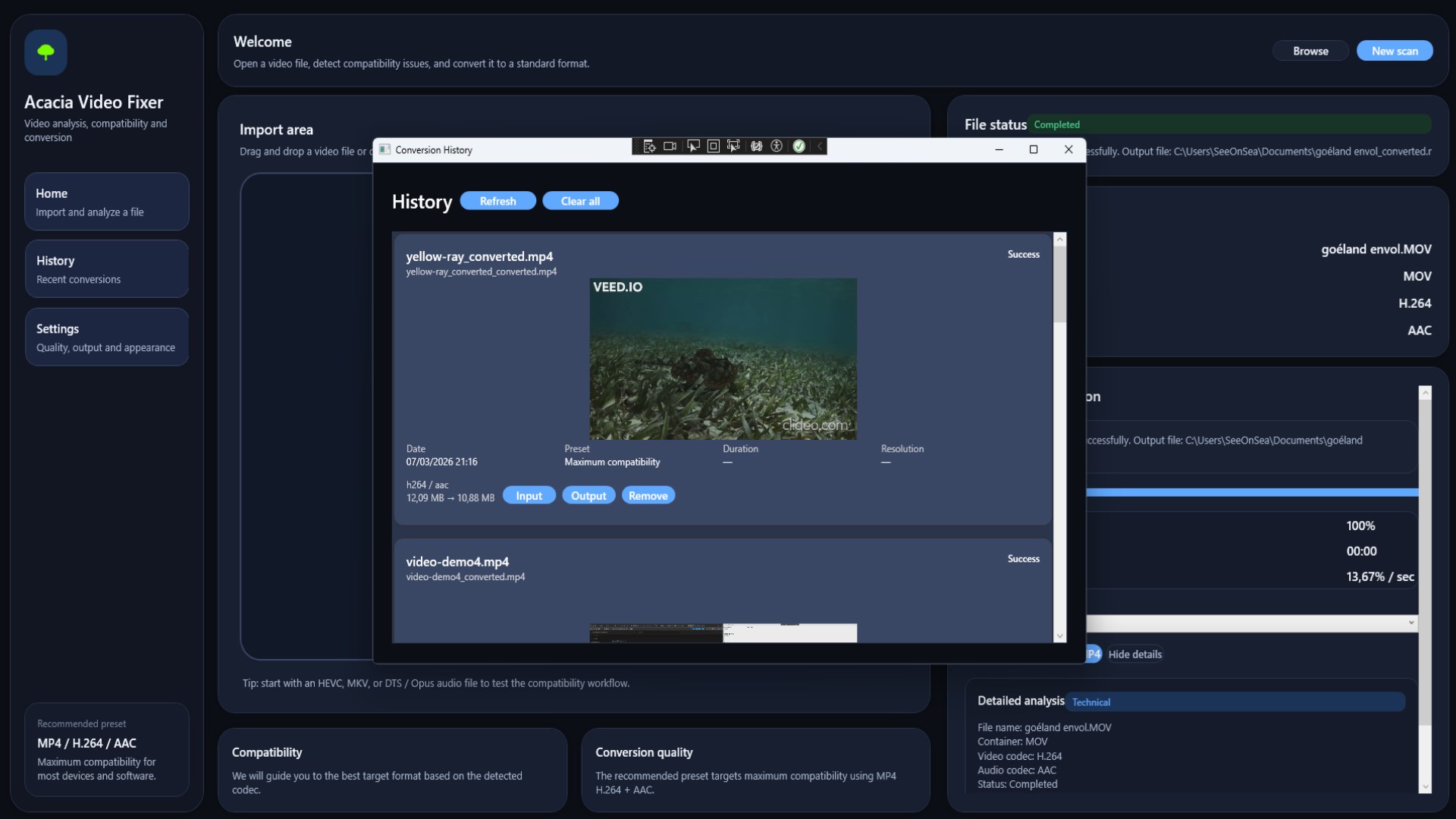Click the accessibility scan person icon

[777, 146]
